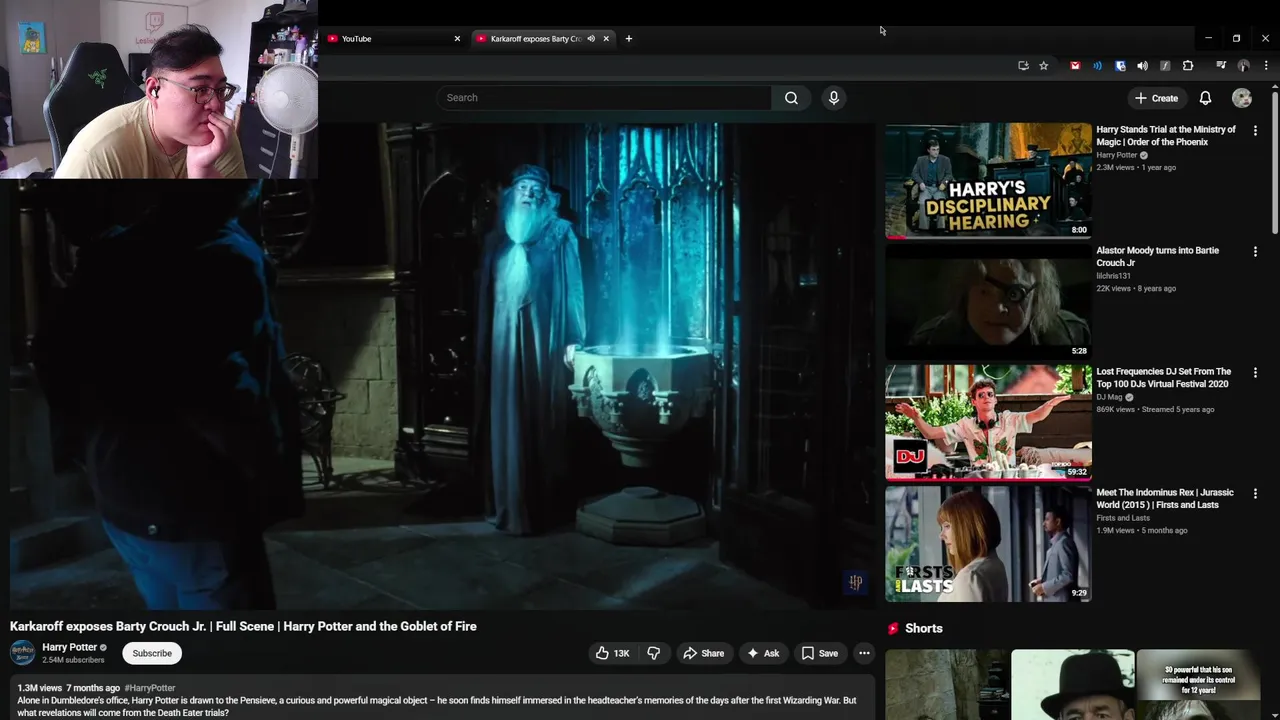Close the Karkaroff video tab
Image resolution: width=1280 pixels, height=720 pixels.
click(606, 39)
